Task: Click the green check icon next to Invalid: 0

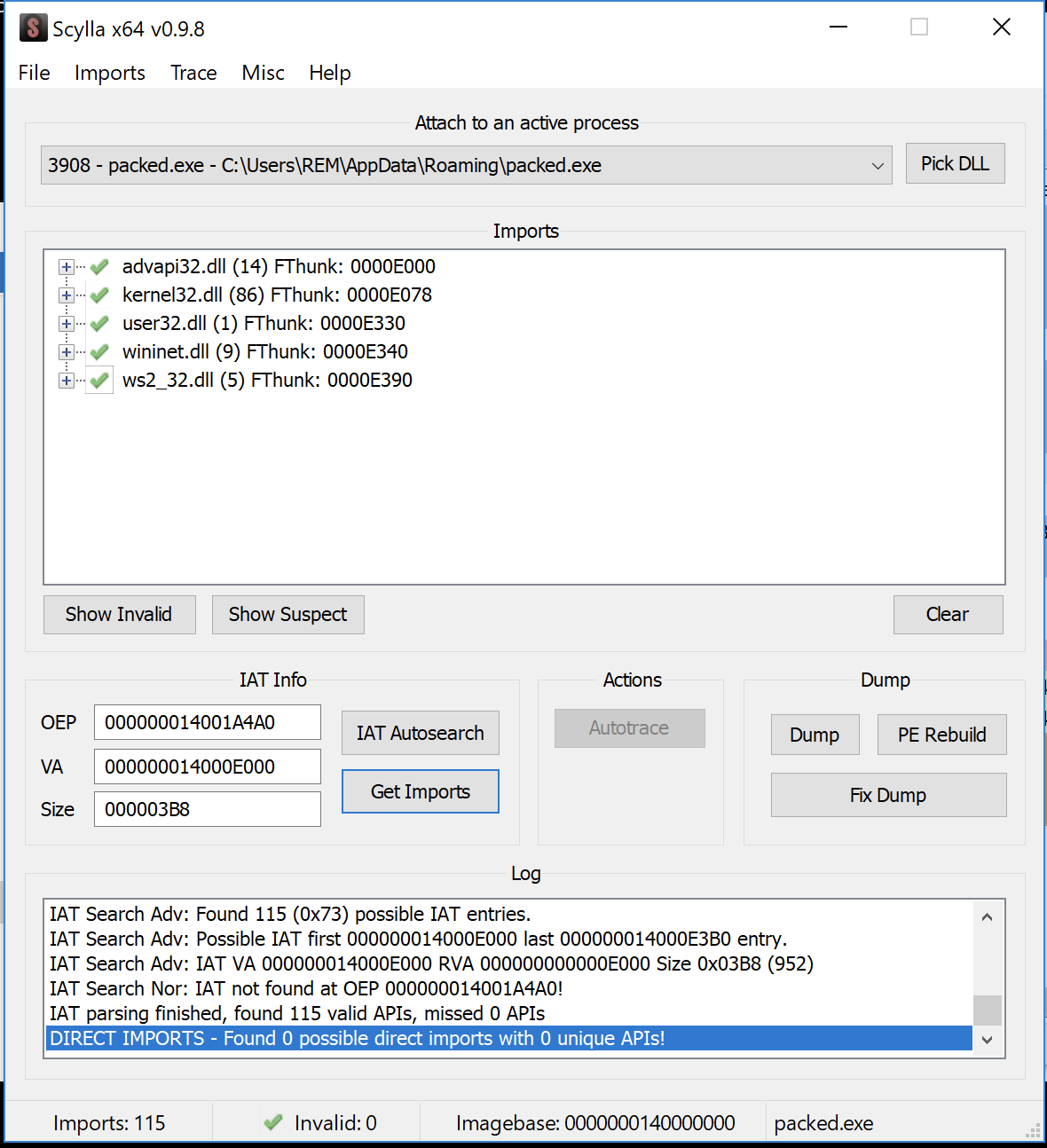Action: pos(273,1122)
